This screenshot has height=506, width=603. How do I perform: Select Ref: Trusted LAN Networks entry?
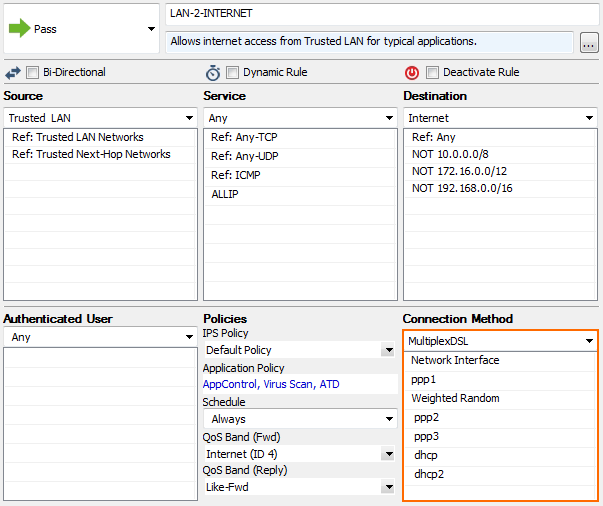click(x=100, y=137)
